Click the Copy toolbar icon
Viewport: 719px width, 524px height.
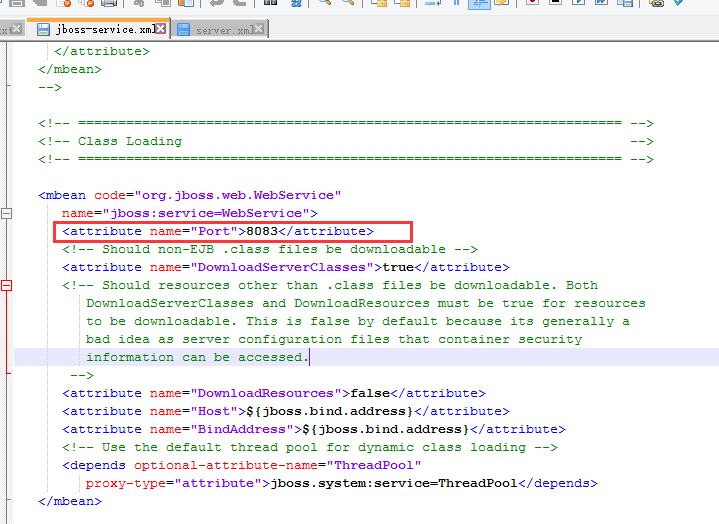coord(162,3)
